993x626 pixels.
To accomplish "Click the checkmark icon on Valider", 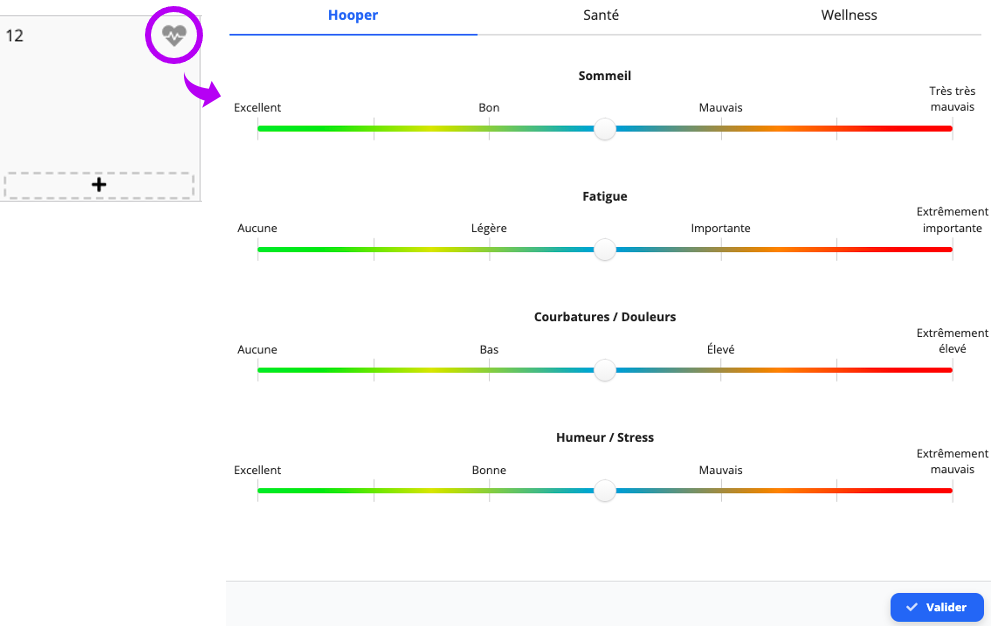I will pyautogui.click(x=912, y=607).
